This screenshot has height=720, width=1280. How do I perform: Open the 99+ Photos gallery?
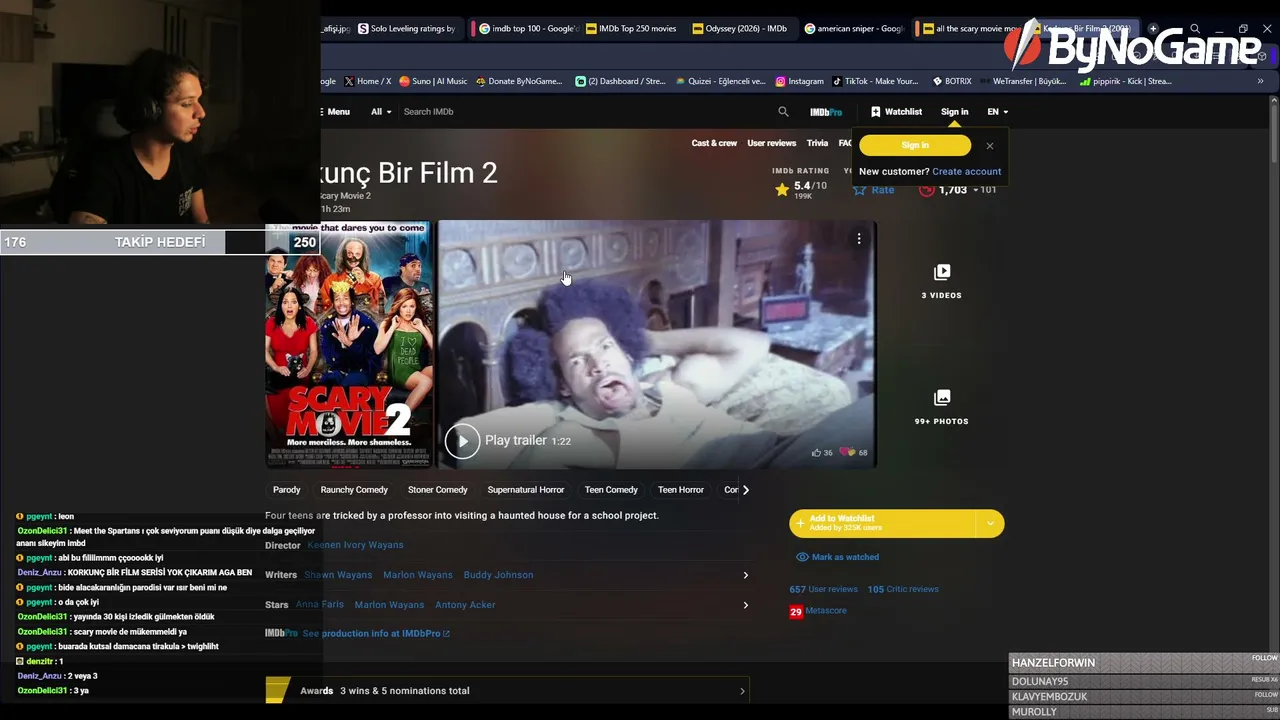point(942,408)
